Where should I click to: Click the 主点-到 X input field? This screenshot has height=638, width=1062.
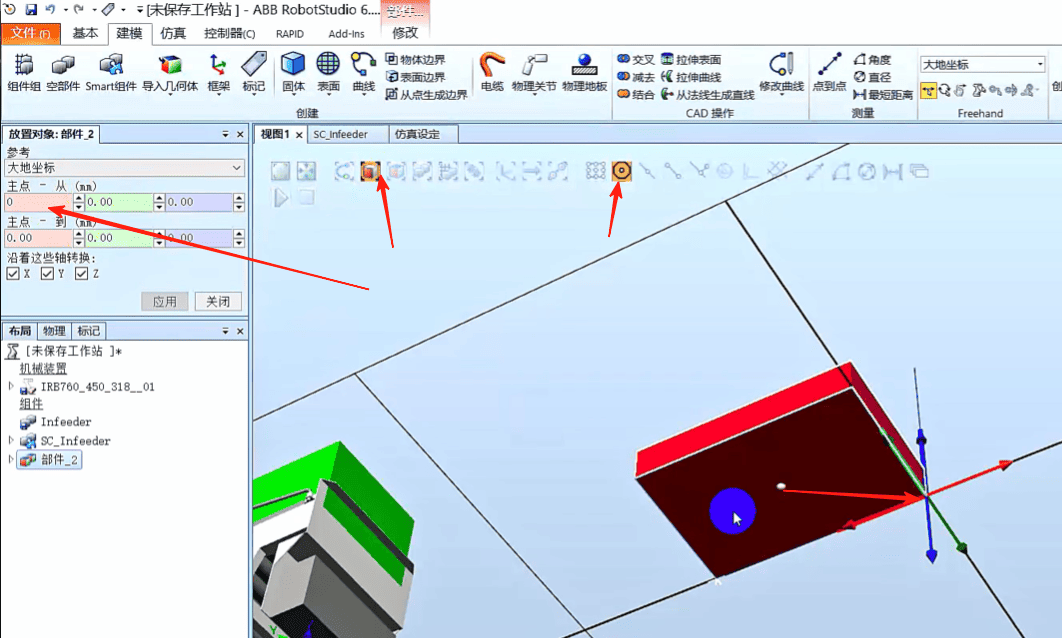pos(39,238)
